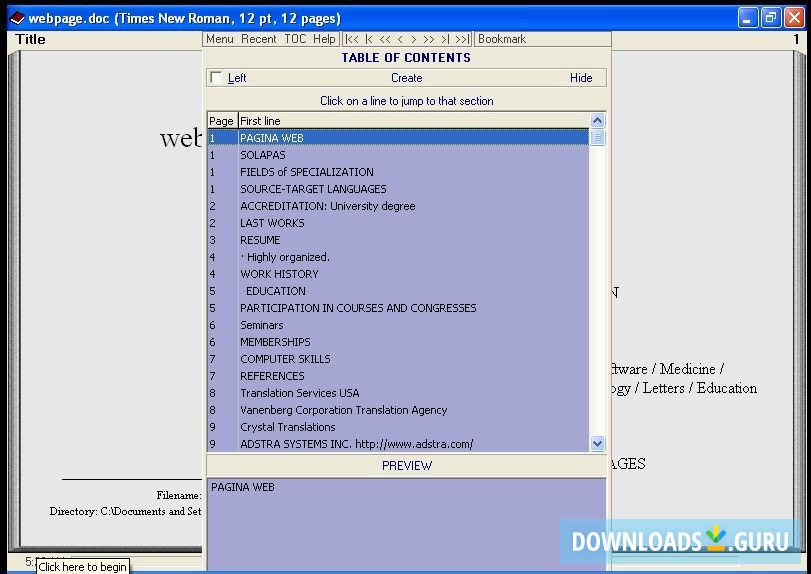Click the << rewind navigation arrow

point(385,39)
